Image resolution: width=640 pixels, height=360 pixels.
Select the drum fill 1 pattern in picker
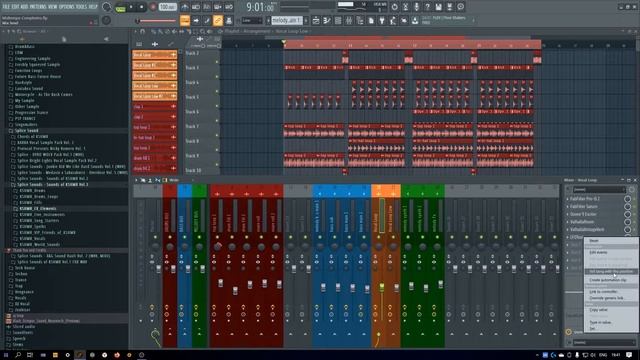(x=154, y=158)
